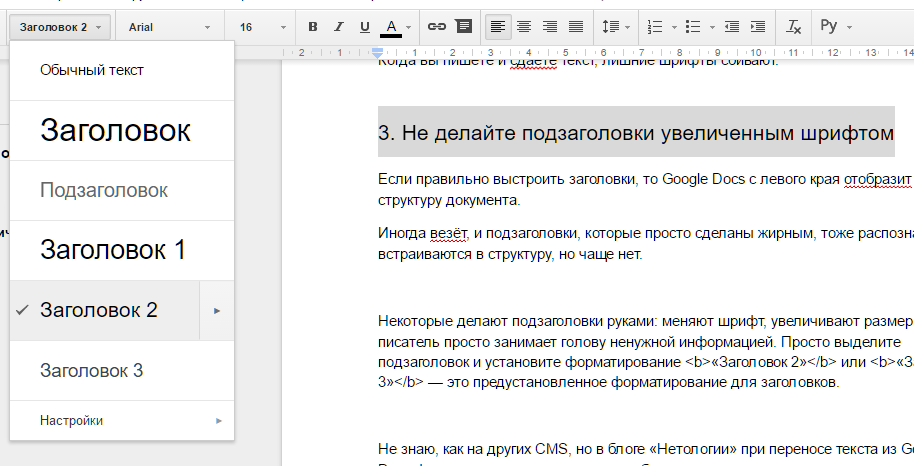Open Настройки in styles menu
This screenshot has width=914, height=466.
[x=72, y=421]
